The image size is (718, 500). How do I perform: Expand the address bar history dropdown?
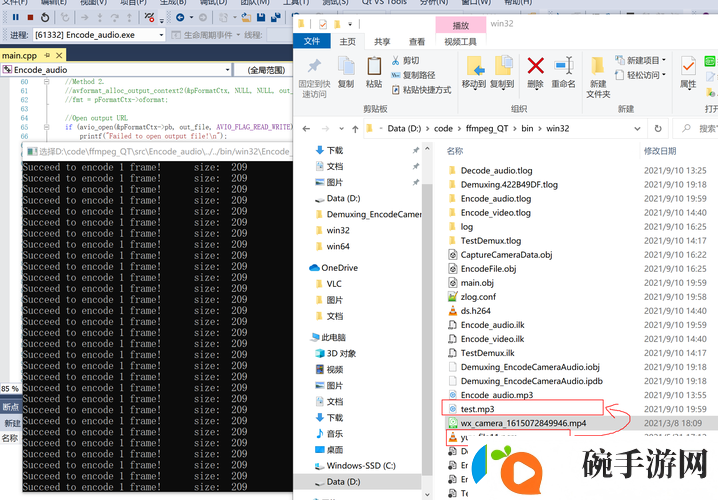coord(637,129)
